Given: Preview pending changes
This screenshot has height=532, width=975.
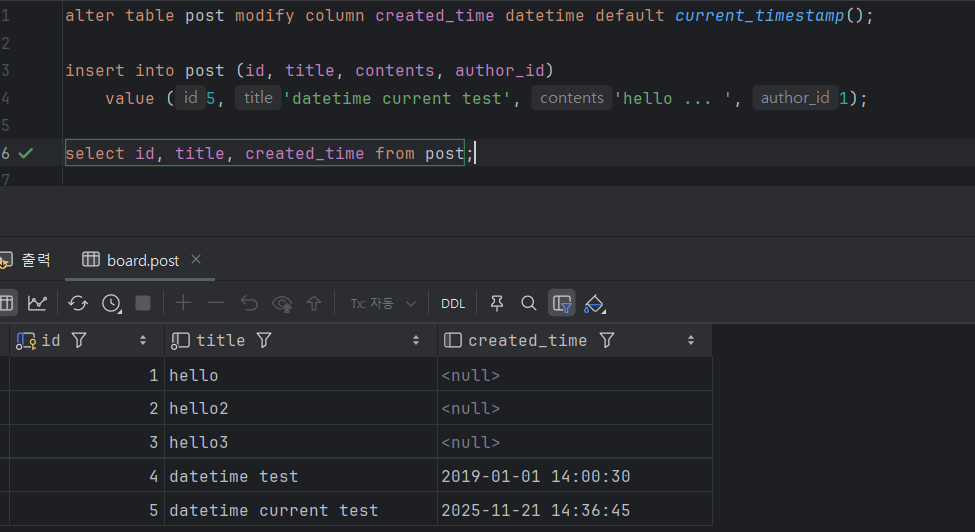Looking at the screenshot, I should pyautogui.click(x=282, y=303).
